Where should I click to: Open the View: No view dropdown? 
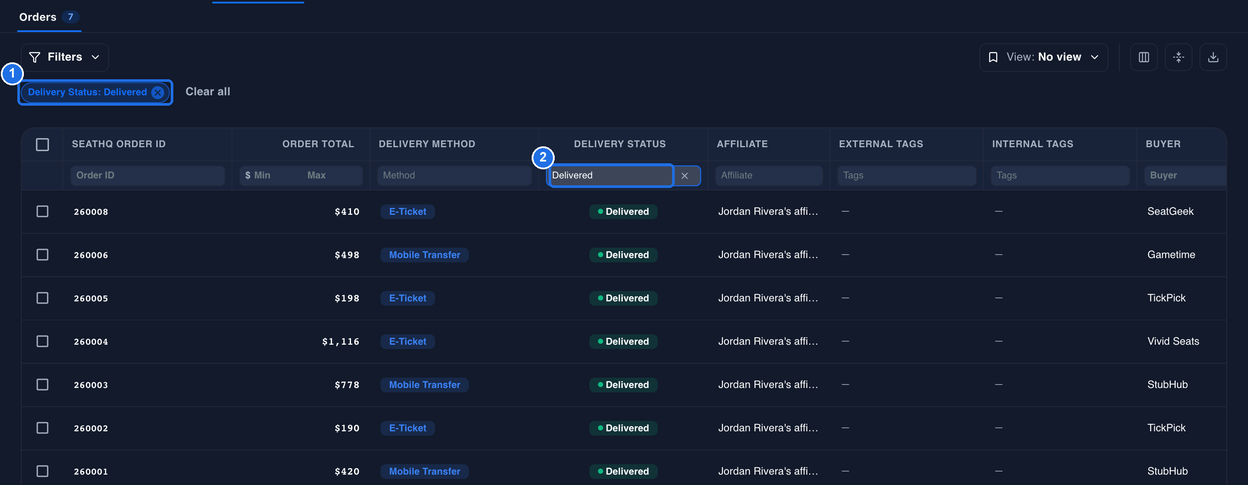coord(1044,57)
